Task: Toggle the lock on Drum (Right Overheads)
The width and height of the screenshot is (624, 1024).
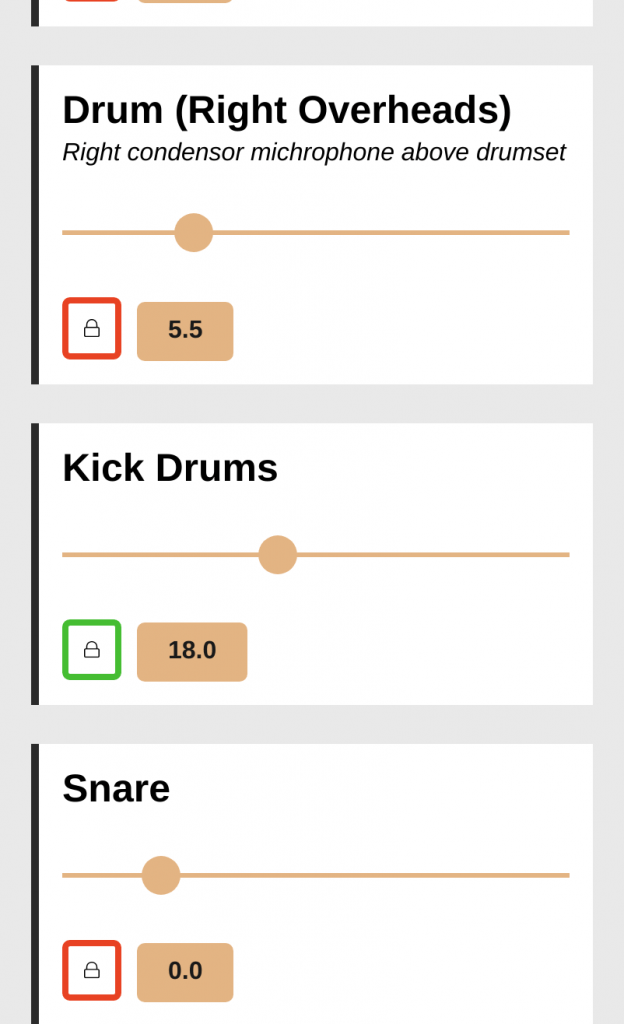Action: [92, 328]
